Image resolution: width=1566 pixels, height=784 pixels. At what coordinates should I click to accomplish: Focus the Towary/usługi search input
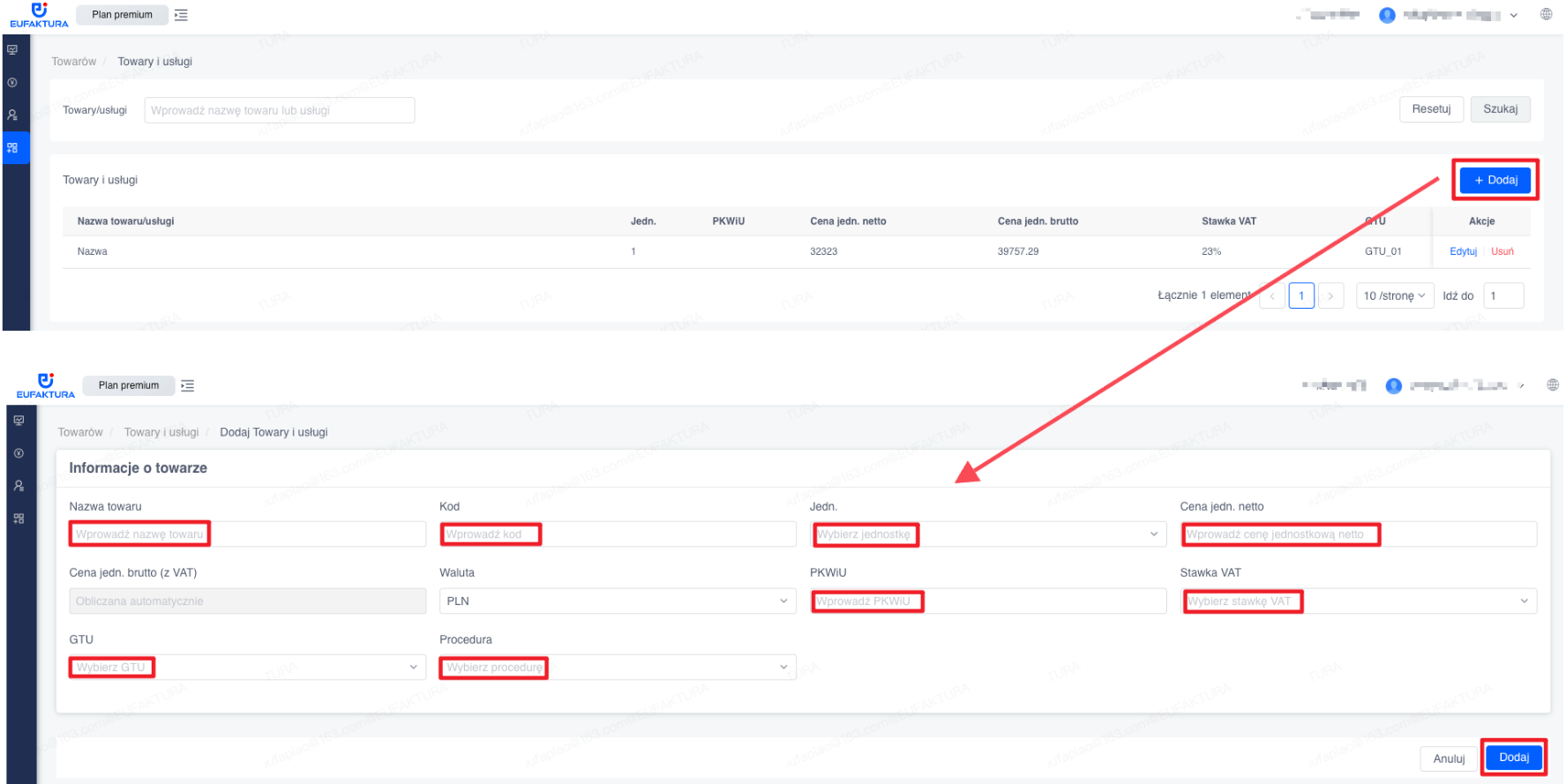click(280, 110)
